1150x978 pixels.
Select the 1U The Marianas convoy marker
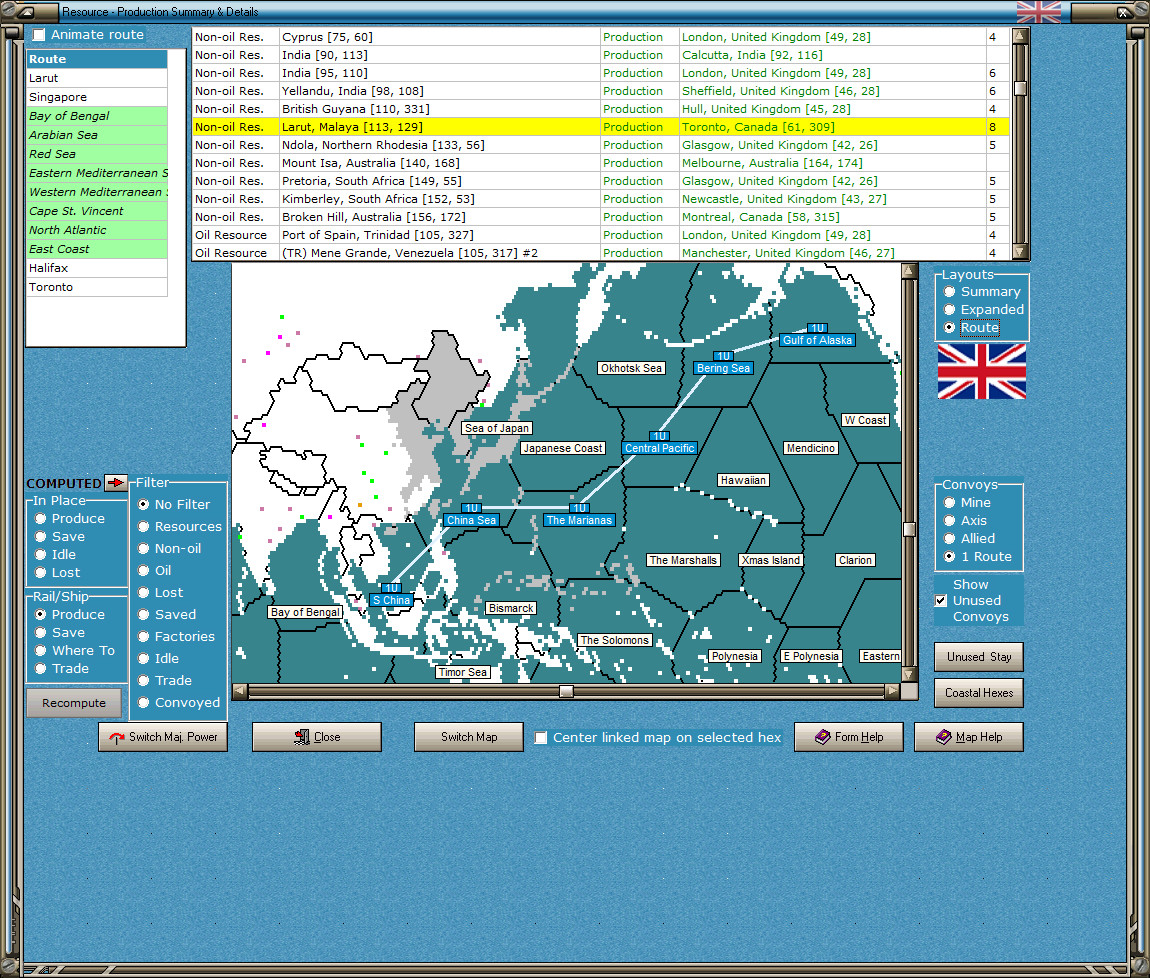[579, 515]
